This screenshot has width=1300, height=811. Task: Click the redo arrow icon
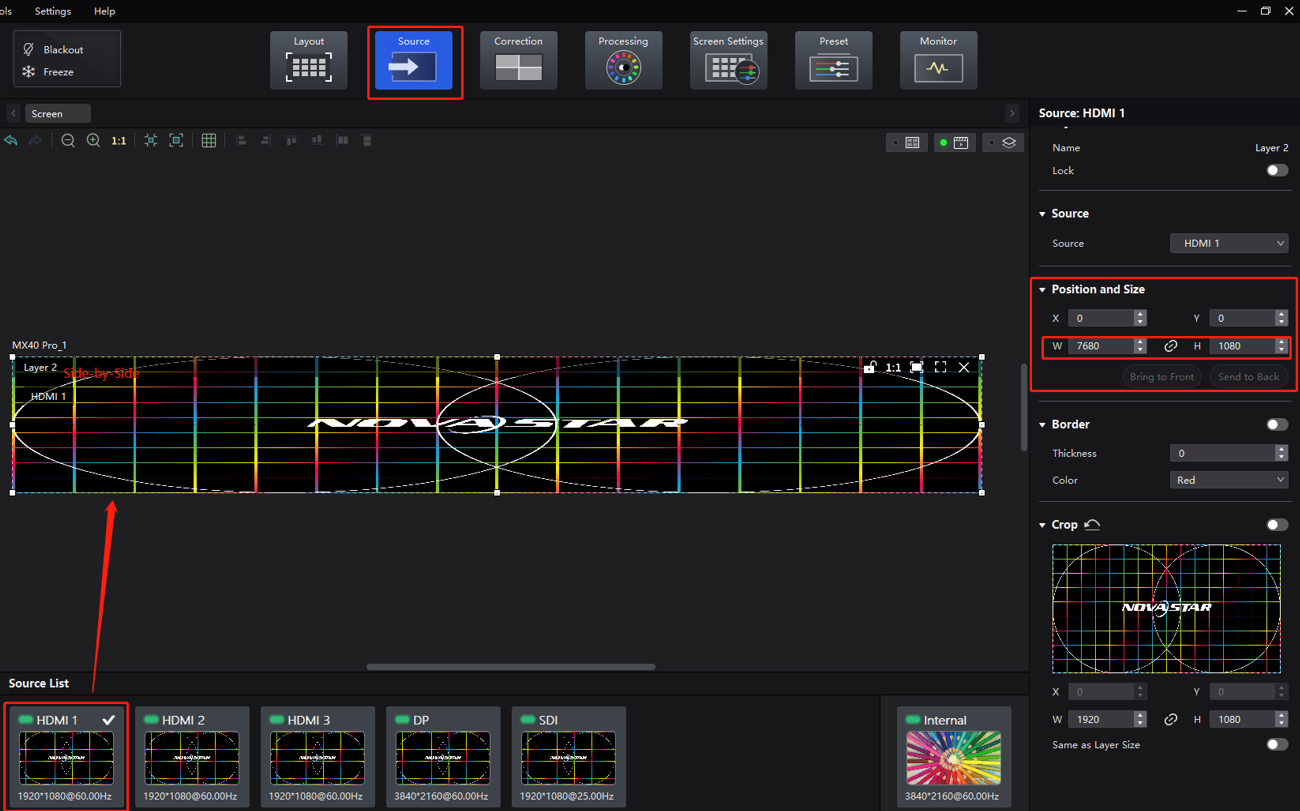click(x=35, y=141)
